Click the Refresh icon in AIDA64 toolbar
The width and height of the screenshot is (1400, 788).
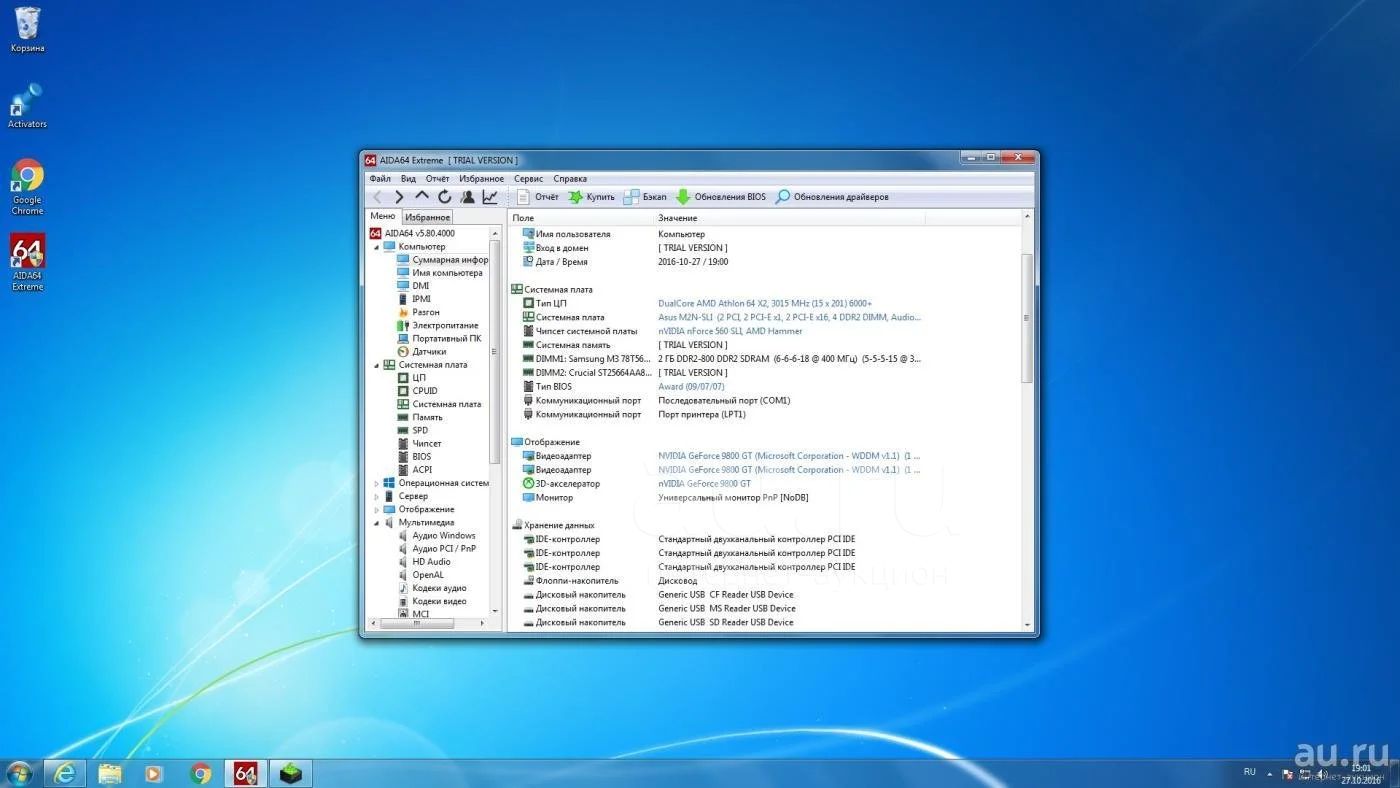[445, 197]
